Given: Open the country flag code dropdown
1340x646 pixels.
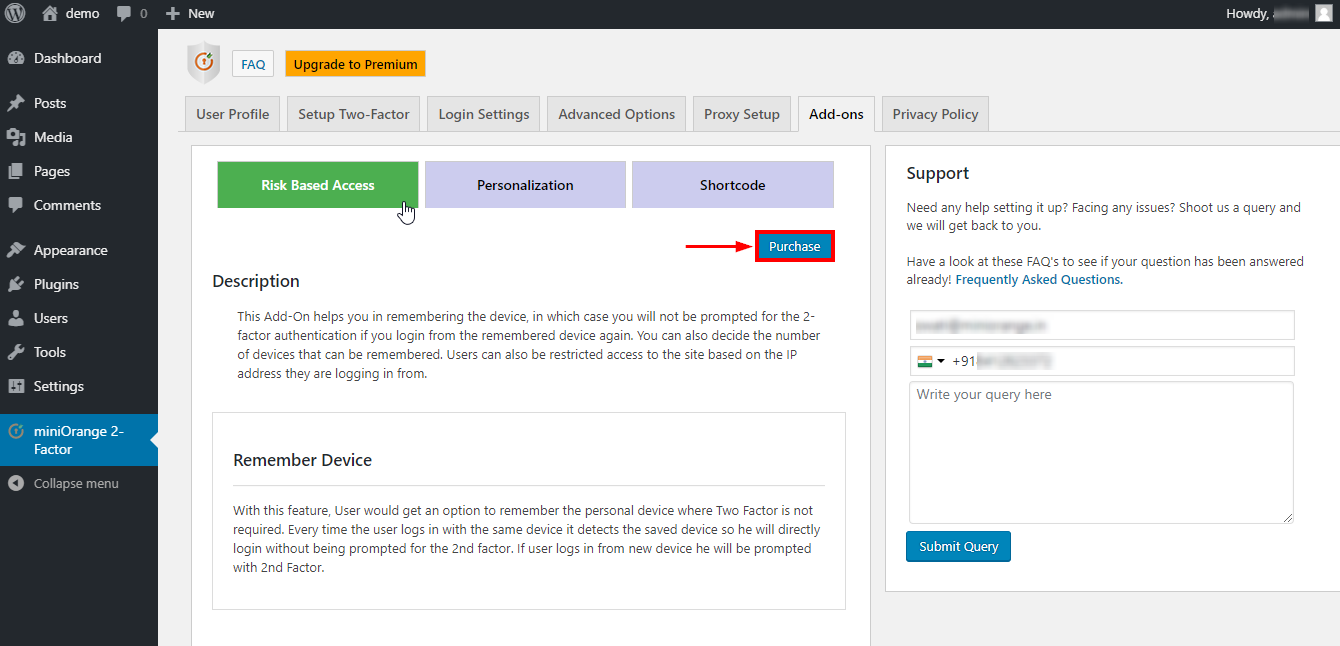Looking at the screenshot, I should coord(931,361).
